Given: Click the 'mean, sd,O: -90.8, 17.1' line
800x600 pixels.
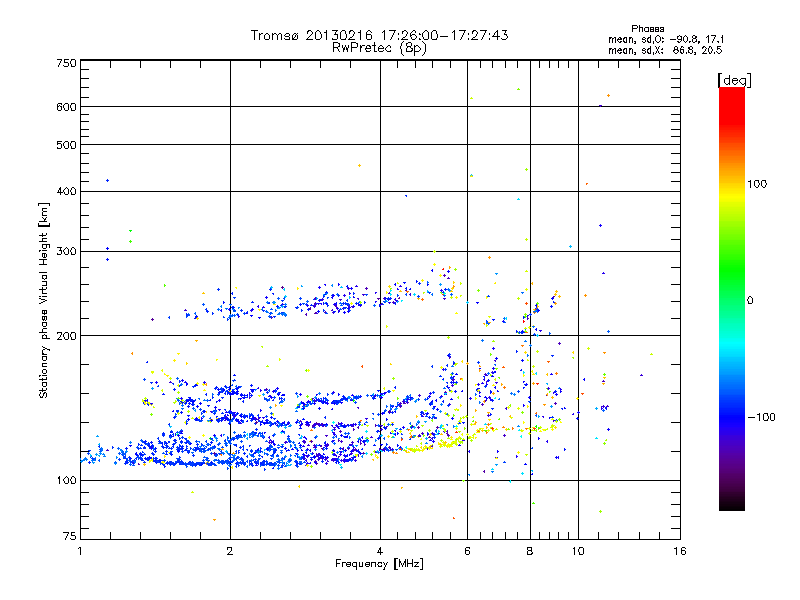Looking at the screenshot, I should (x=666, y=39).
